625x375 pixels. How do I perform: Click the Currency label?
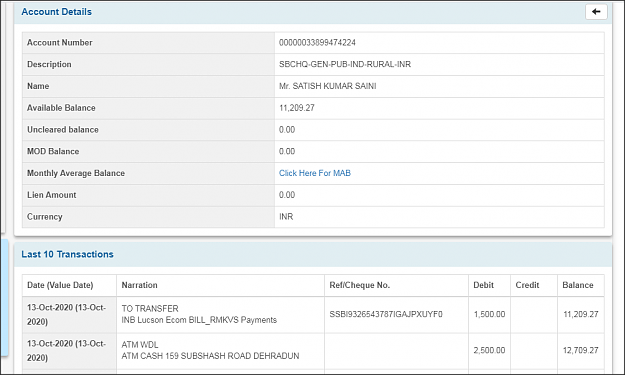point(45,217)
